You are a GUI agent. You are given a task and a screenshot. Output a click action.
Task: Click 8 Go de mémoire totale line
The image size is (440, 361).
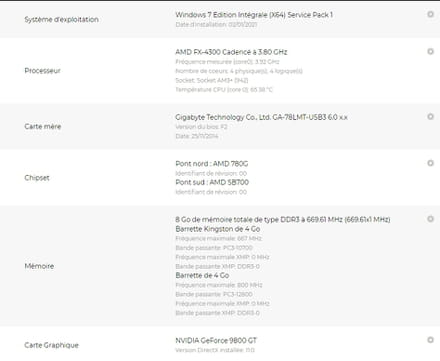pyautogui.click(x=283, y=219)
